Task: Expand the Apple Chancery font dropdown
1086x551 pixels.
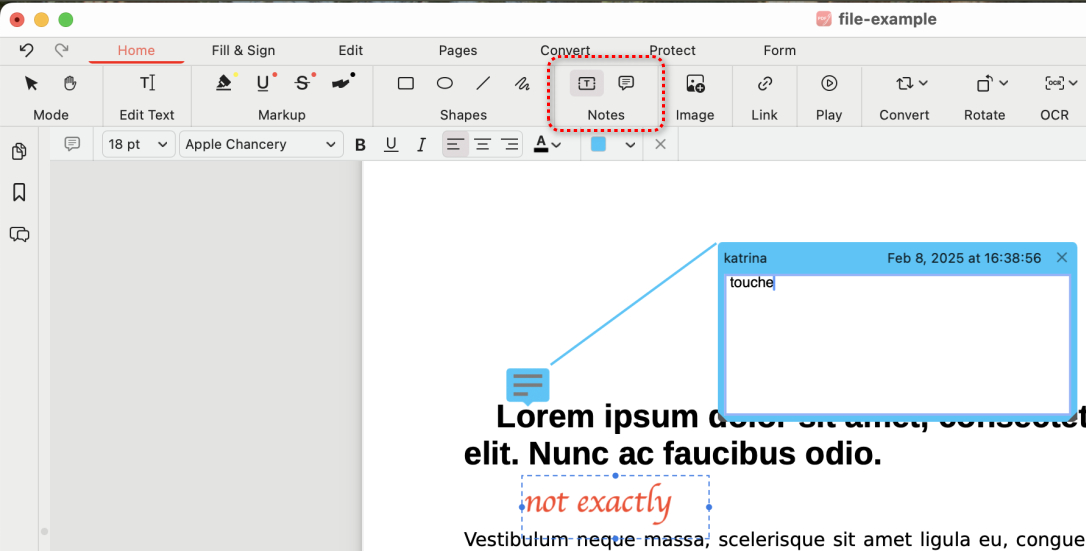Action: click(262, 145)
